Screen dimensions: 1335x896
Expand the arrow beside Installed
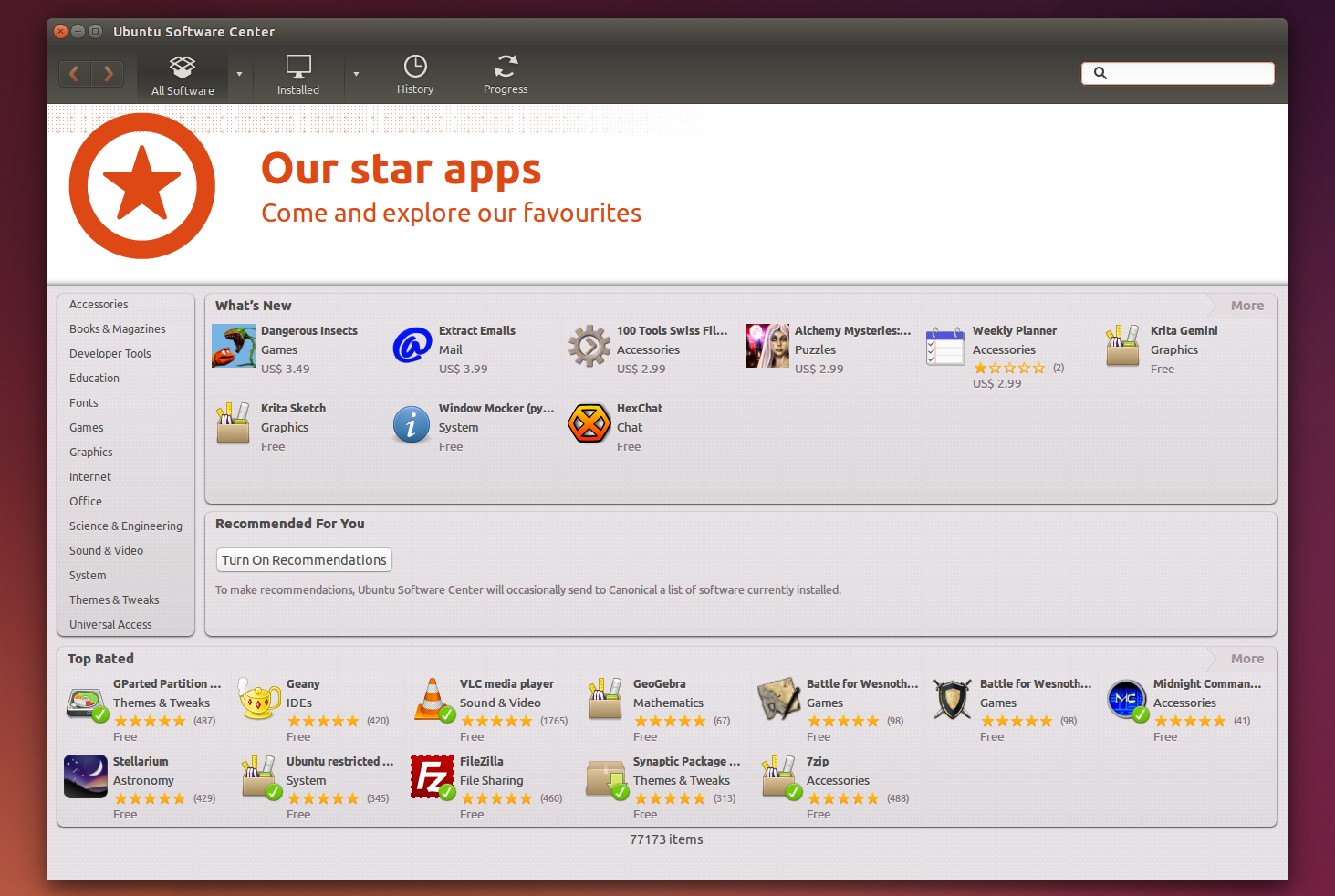pos(356,75)
